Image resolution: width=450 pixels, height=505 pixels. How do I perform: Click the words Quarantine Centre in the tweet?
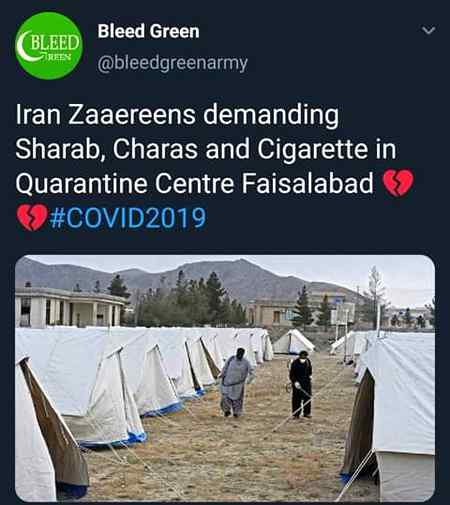[125, 184]
